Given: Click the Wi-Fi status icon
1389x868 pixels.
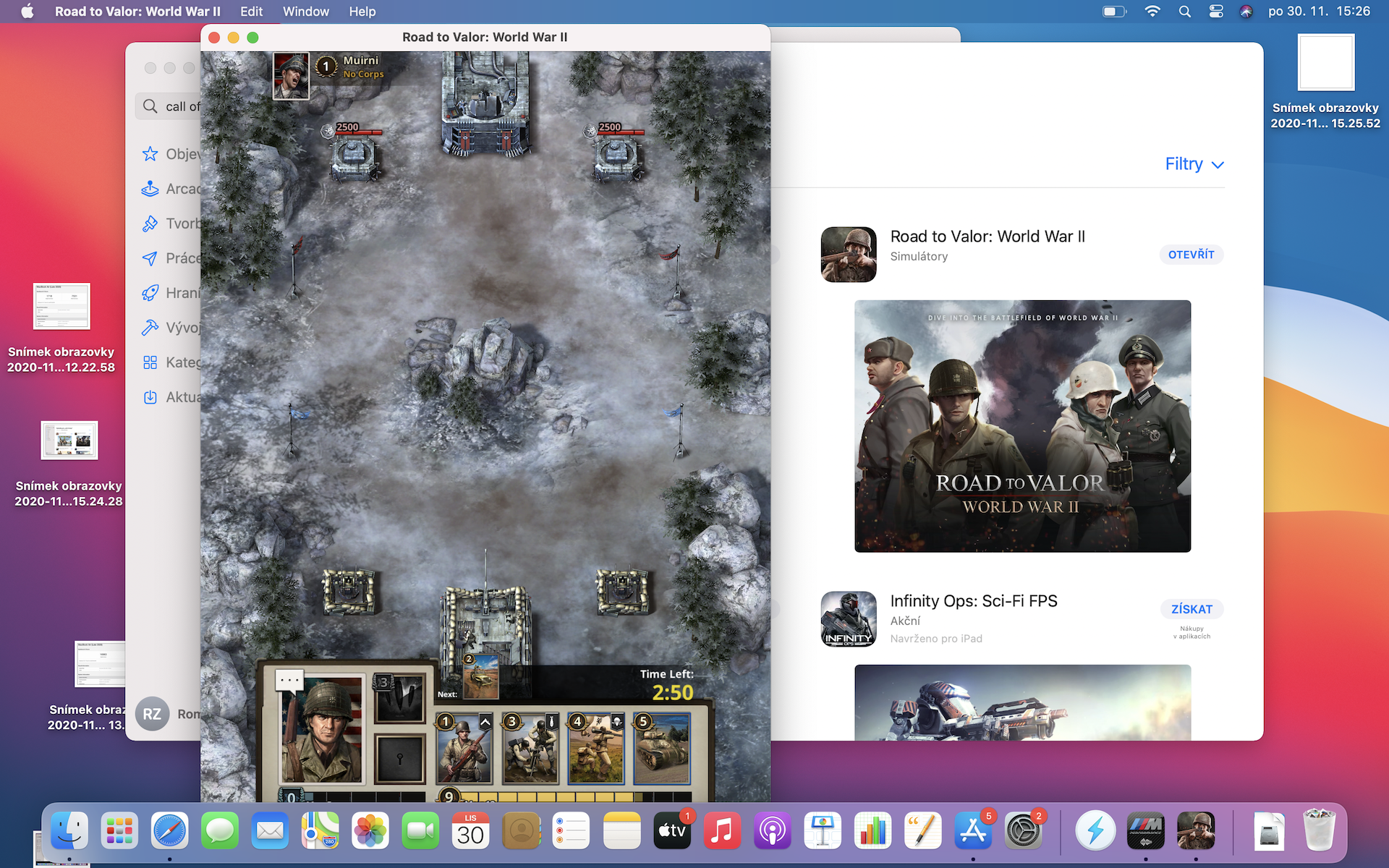Looking at the screenshot, I should coord(1152,12).
